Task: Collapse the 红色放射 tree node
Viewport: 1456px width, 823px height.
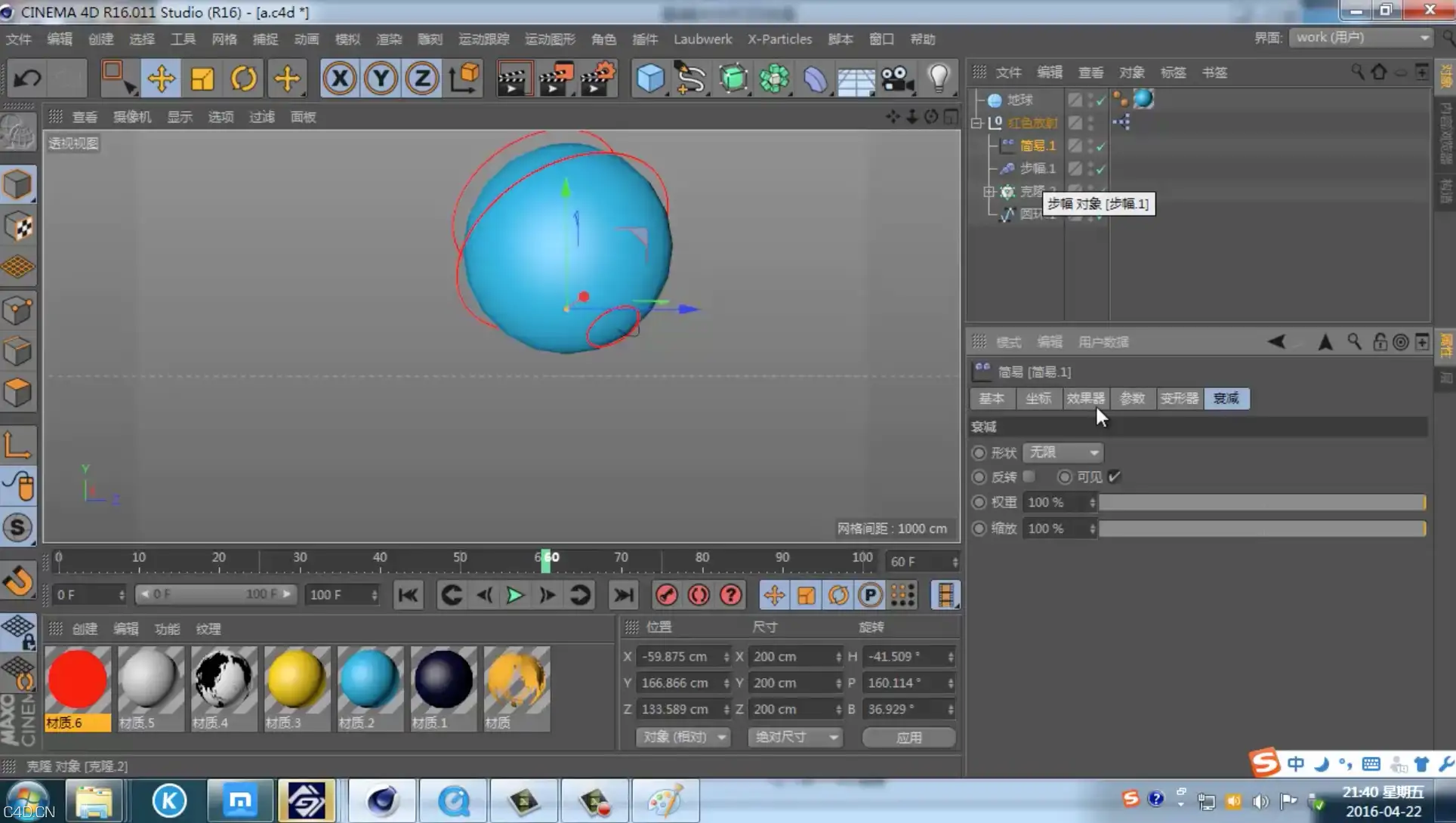Action: tap(976, 122)
